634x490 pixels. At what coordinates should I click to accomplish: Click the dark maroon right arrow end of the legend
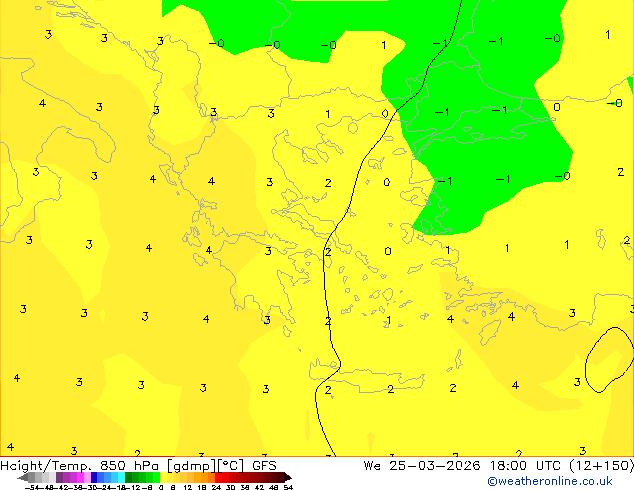click(287, 477)
